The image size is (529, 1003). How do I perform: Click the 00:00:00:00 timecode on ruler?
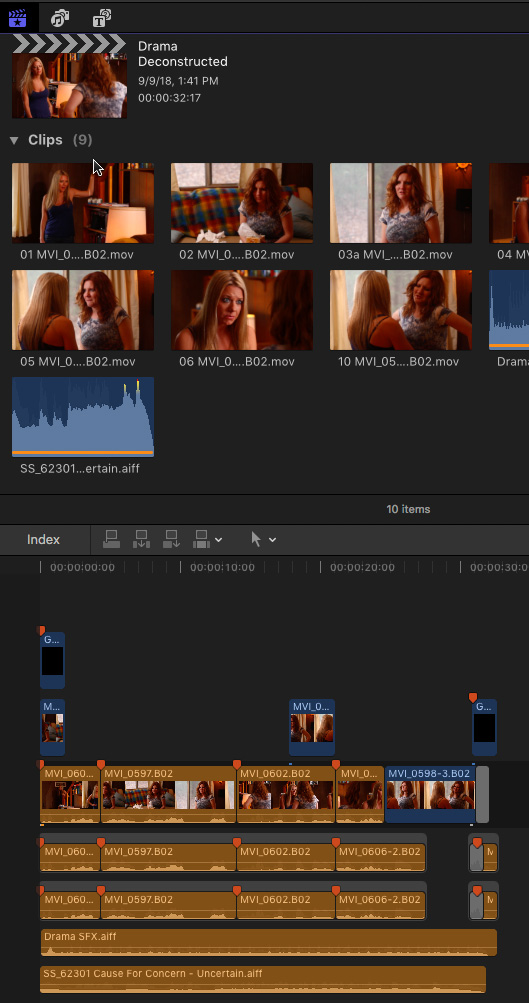83,567
